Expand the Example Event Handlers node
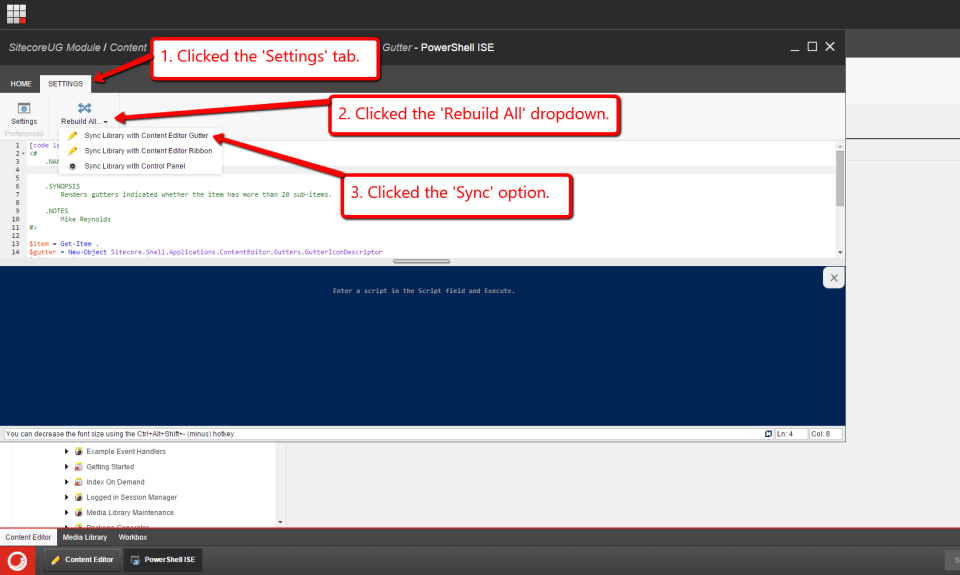 [67, 452]
